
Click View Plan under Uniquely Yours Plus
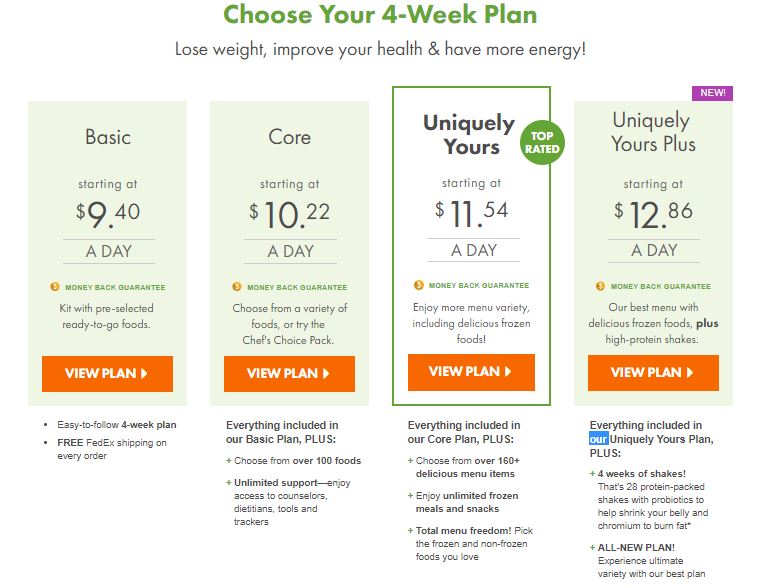click(653, 372)
